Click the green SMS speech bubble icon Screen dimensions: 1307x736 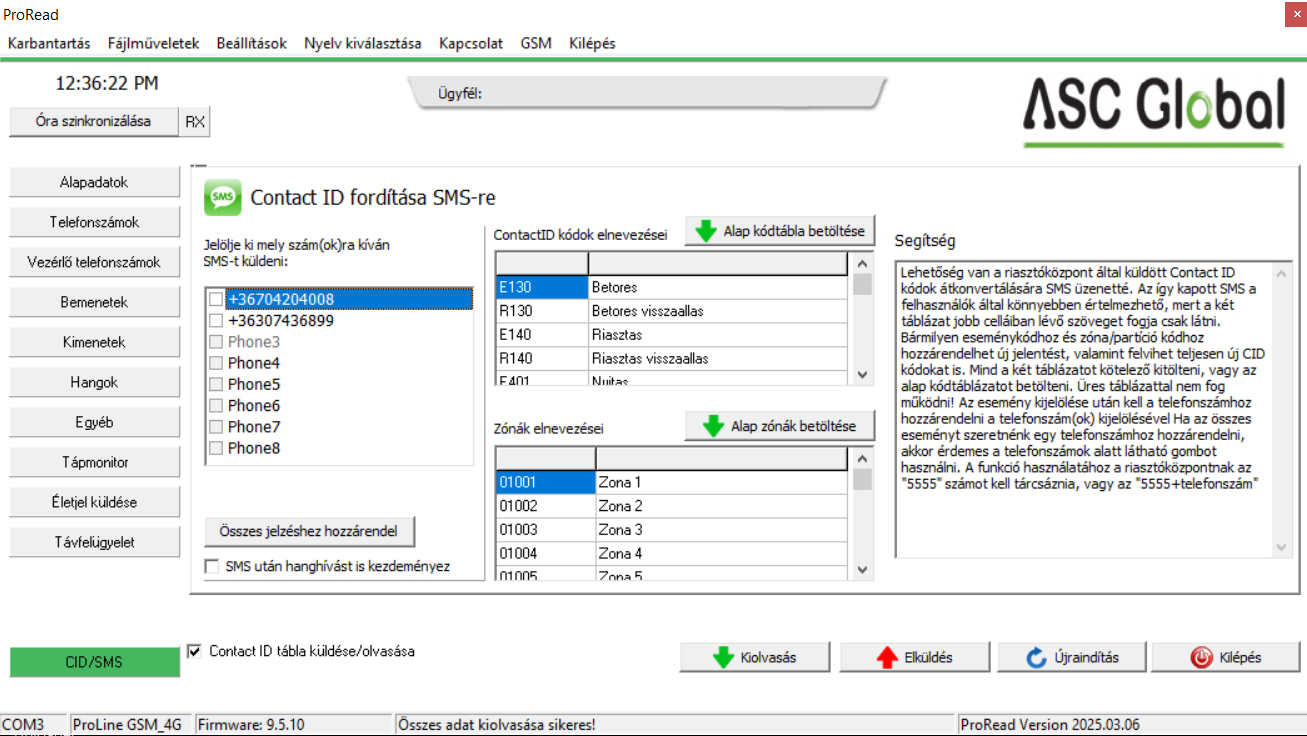[x=222, y=197]
